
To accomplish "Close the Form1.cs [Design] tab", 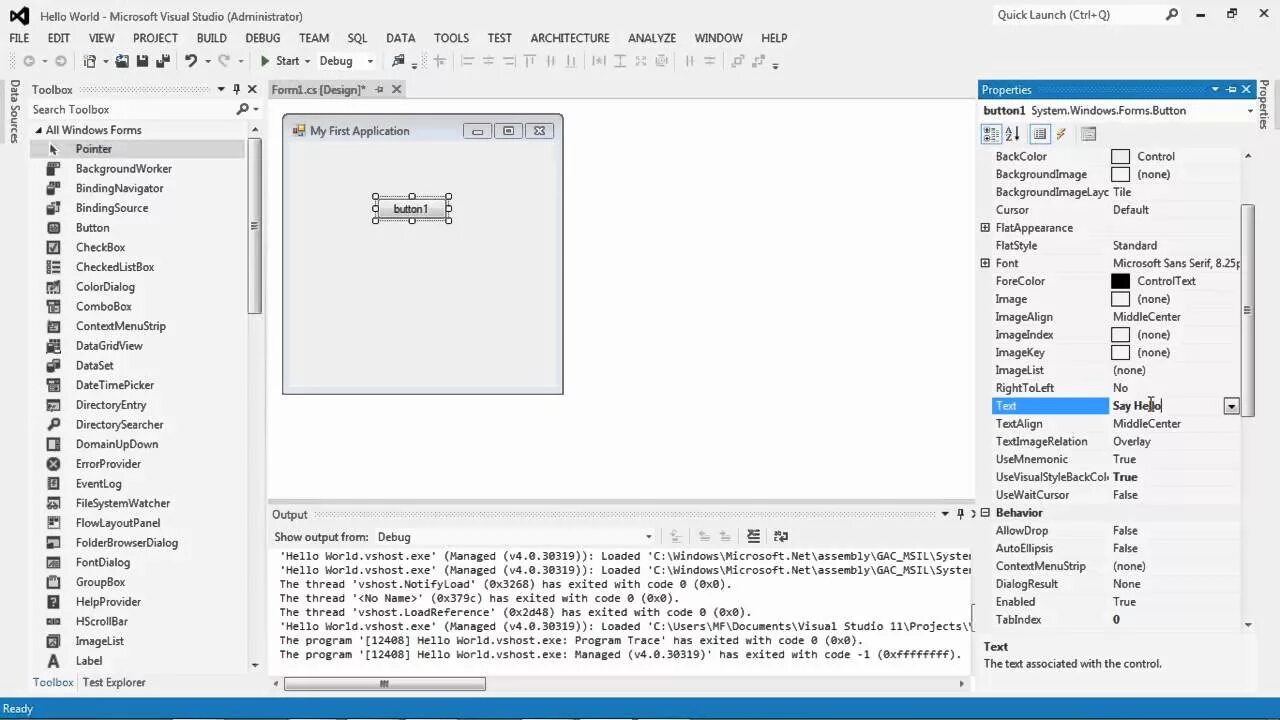I will [396, 89].
